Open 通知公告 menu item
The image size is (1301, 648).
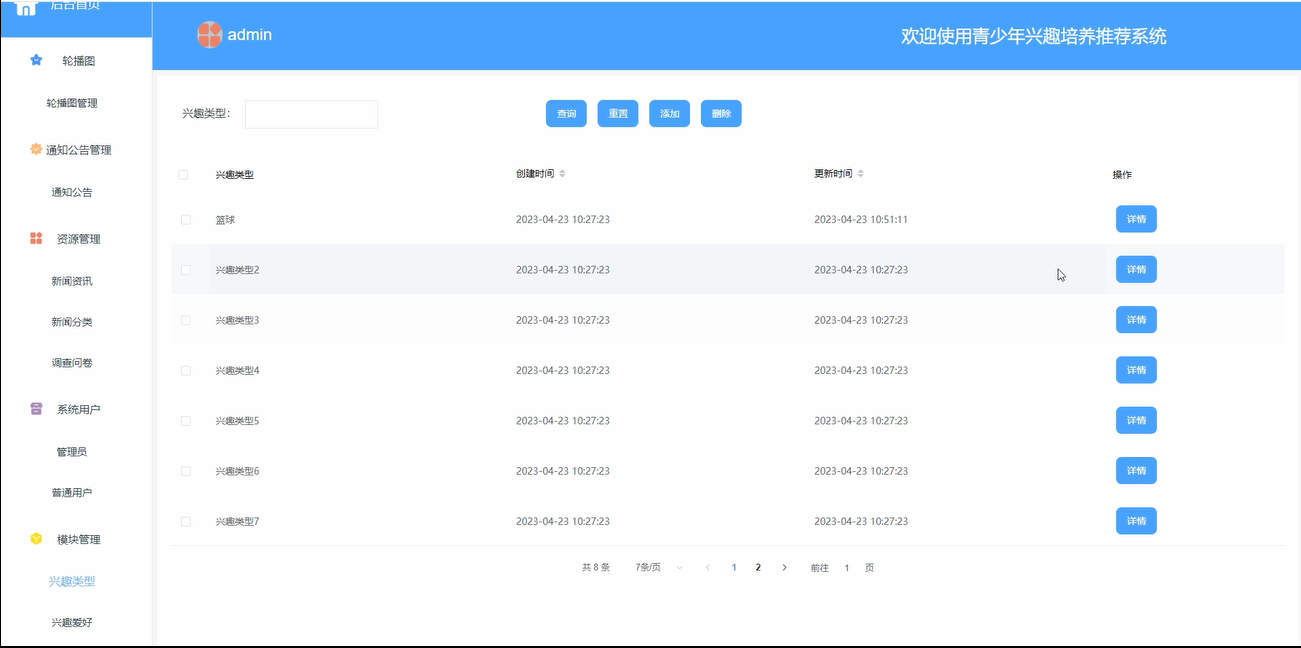[x=72, y=192]
